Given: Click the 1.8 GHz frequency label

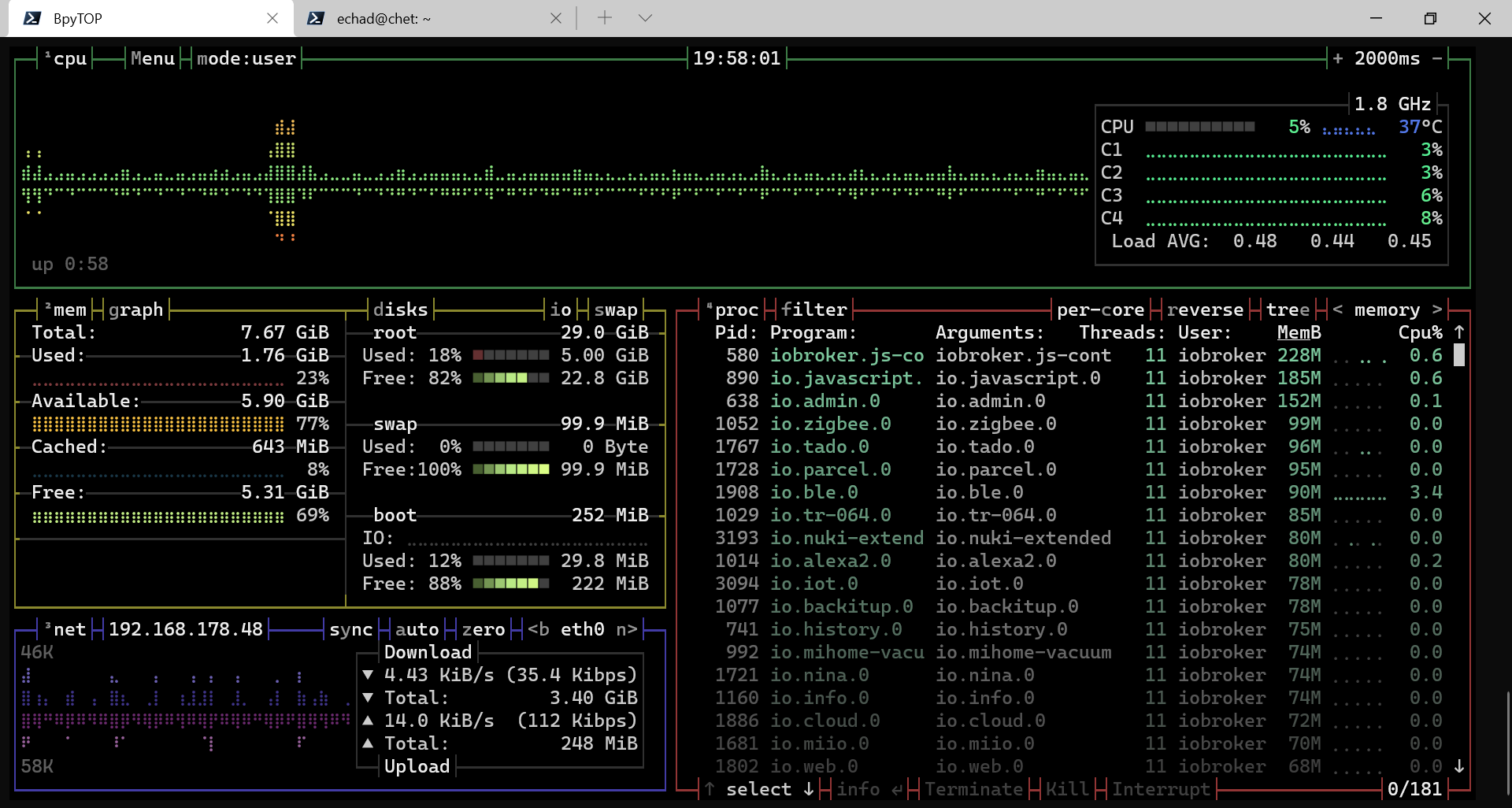Looking at the screenshot, I should coord(1393,104).
